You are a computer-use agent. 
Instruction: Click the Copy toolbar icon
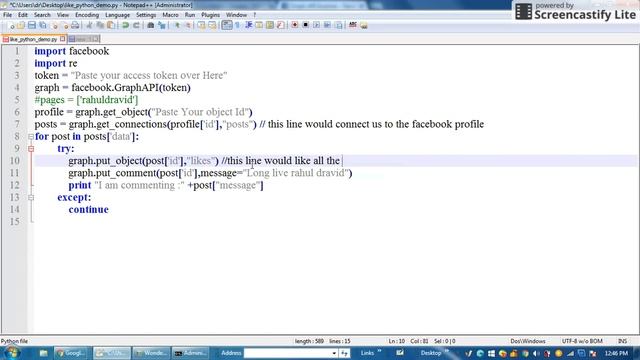pos(100,25)
